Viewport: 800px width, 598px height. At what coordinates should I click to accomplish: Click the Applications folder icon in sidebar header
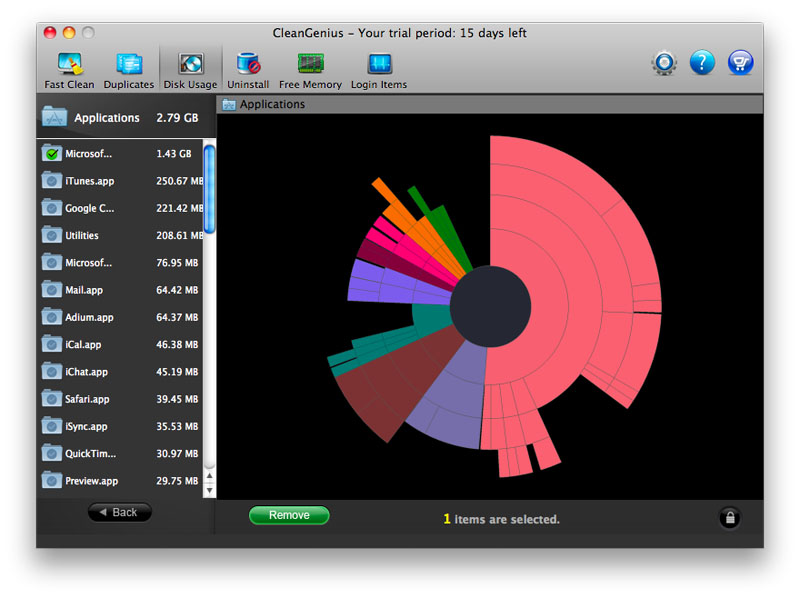55,117
